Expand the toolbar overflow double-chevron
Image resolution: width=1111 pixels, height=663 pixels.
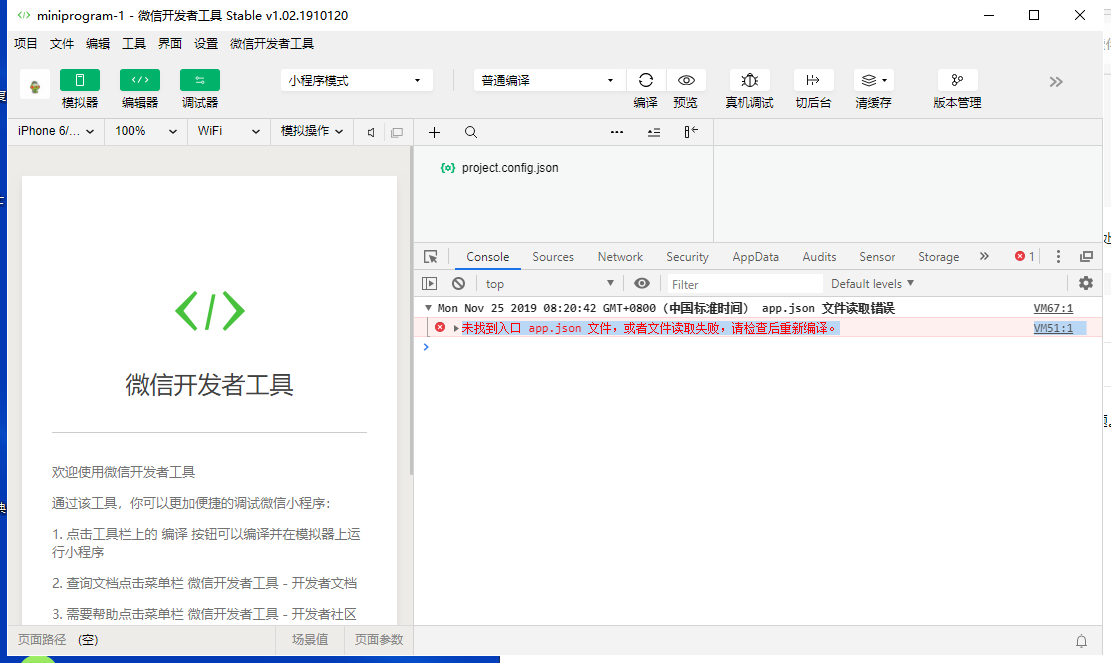(x=1056, y=82)
